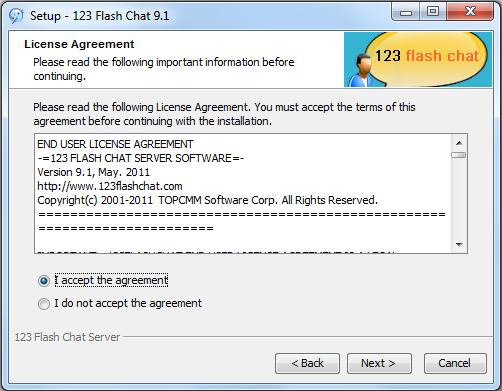The width and height of the screenshot is (502, 391).
Task: Click the 123 Flash Chat title bar icon
Action: click(x=16, y=16)
